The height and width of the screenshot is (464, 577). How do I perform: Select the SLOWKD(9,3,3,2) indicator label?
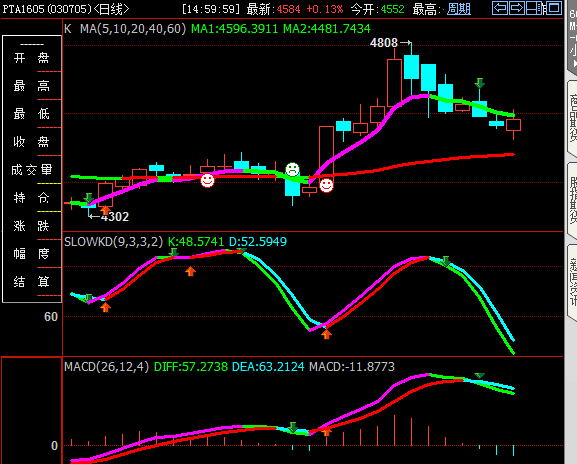[113, 242]
